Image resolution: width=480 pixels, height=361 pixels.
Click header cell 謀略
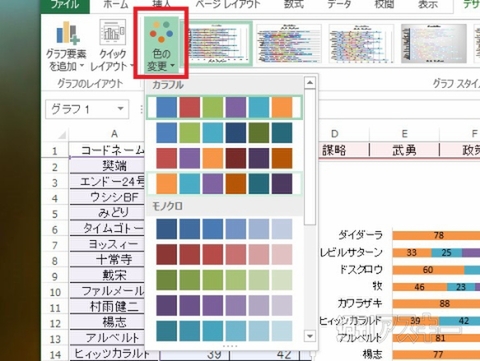click(x=343, y=150)
